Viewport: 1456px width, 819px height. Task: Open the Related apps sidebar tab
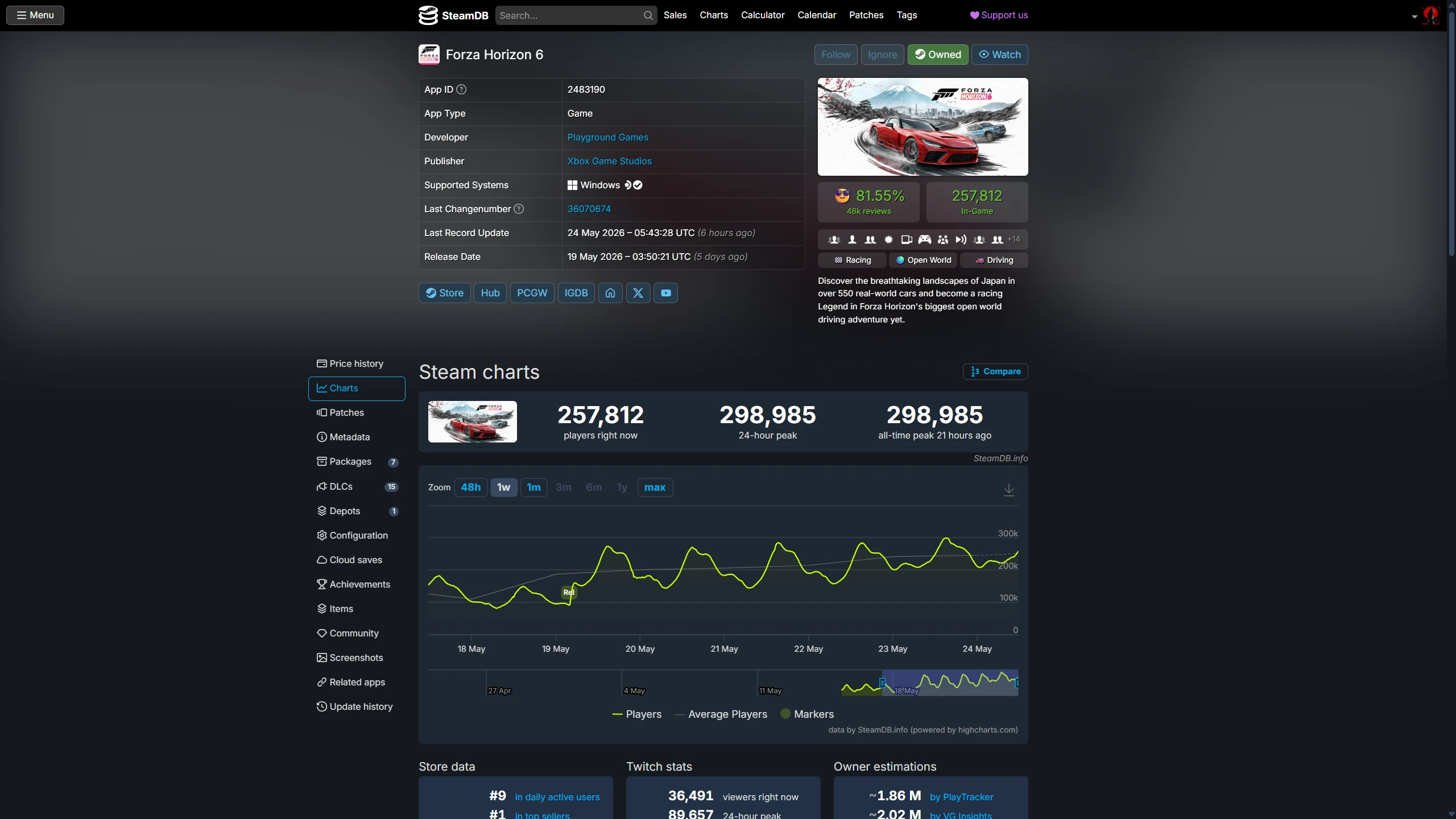click(x=357, y=682)
